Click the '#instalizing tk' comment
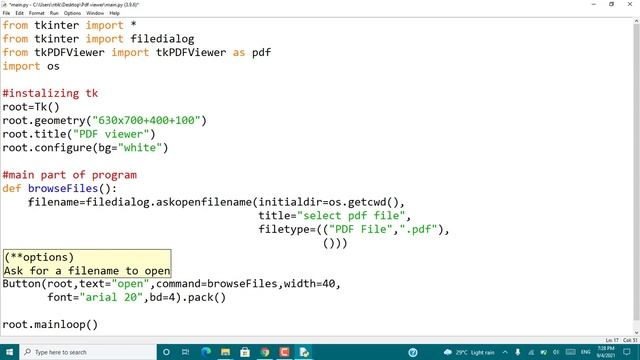This screenshot has height=360, width=640. click(x=50, y=93)
